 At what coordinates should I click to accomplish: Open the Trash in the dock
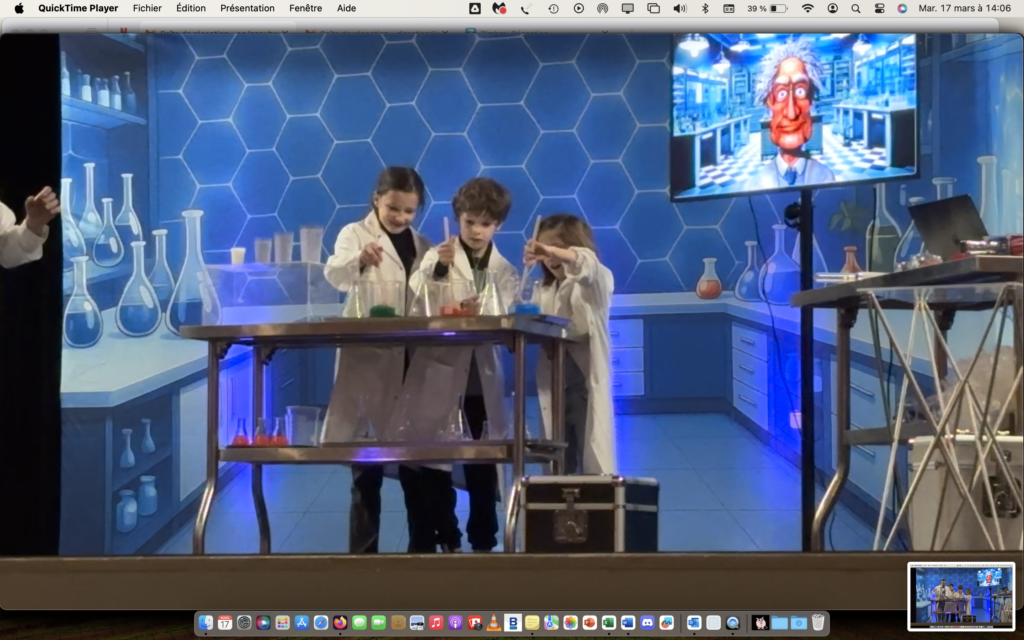coord(818,622)
